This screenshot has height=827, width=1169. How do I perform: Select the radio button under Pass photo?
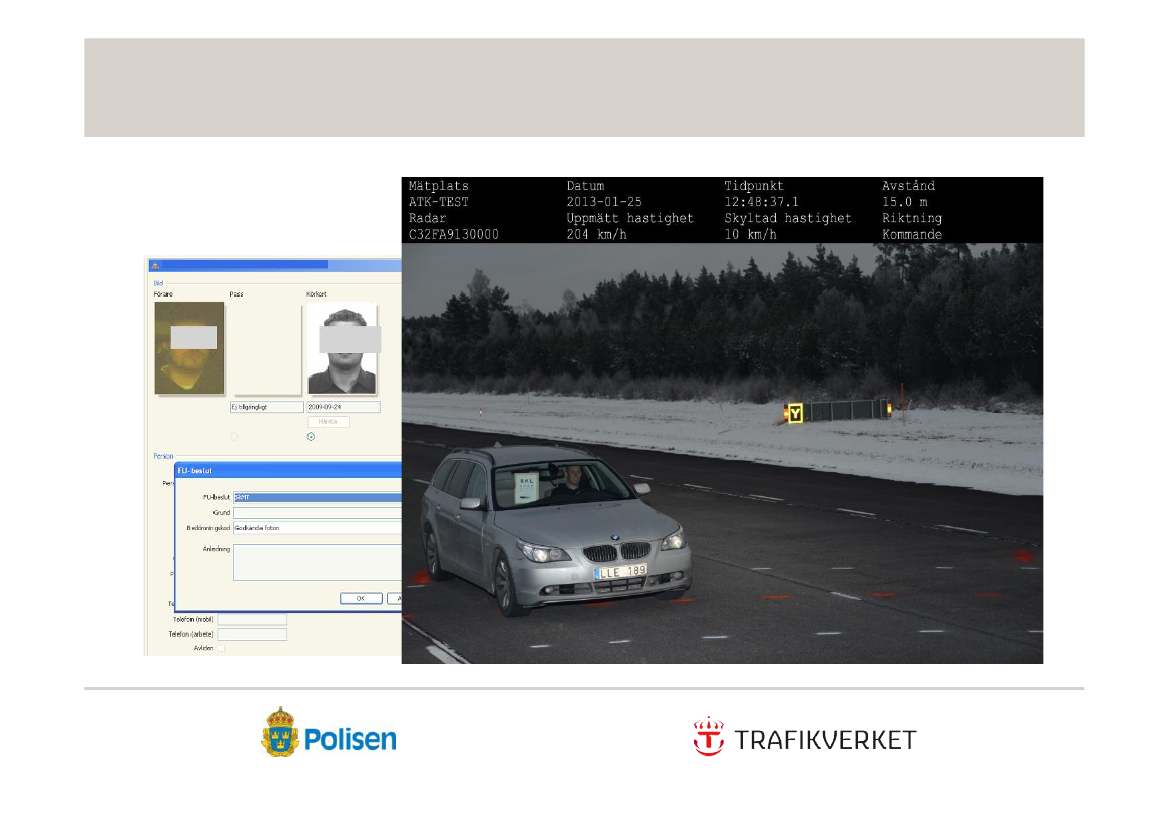pos(234,437)
